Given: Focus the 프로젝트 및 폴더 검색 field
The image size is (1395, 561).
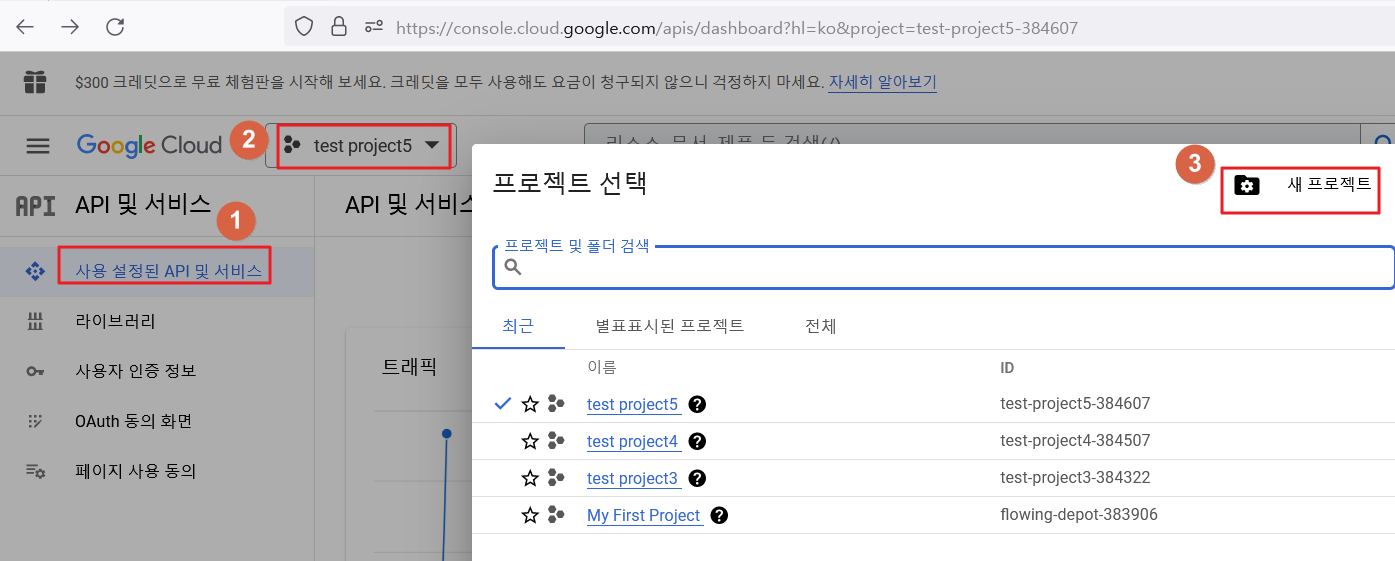Looking at the screenshot, I should click(943, 267).
